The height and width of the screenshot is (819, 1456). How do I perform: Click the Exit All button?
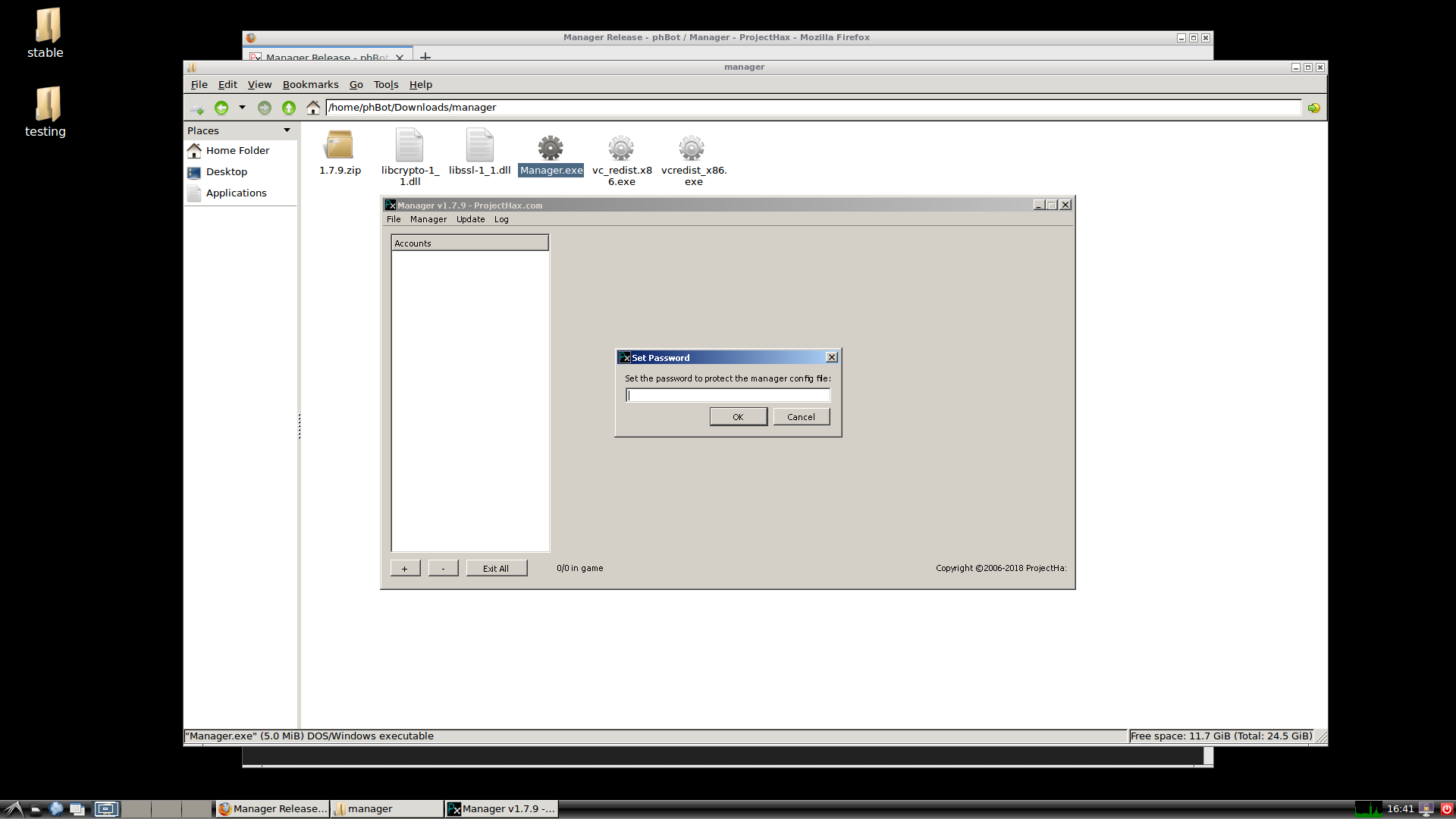(x=496, y=568)
